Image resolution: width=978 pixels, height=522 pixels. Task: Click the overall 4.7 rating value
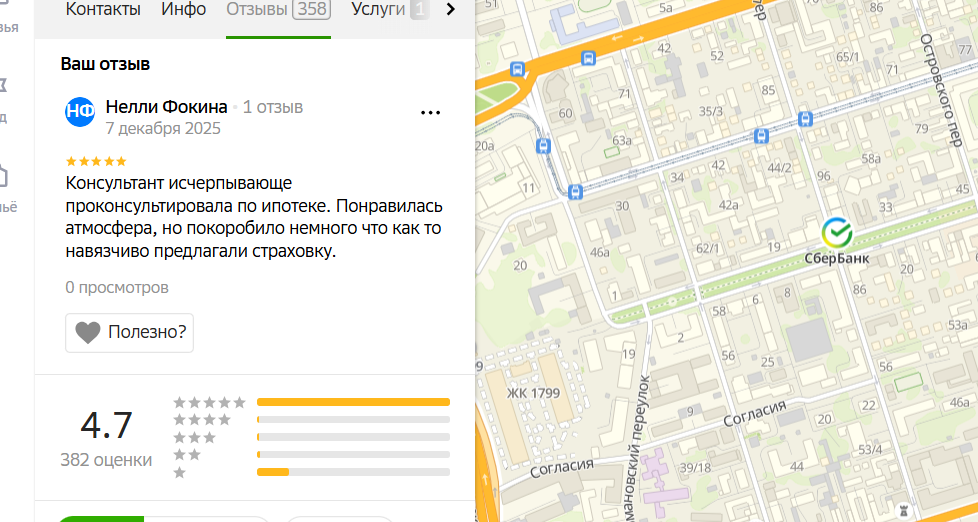(x=107, y=425)
